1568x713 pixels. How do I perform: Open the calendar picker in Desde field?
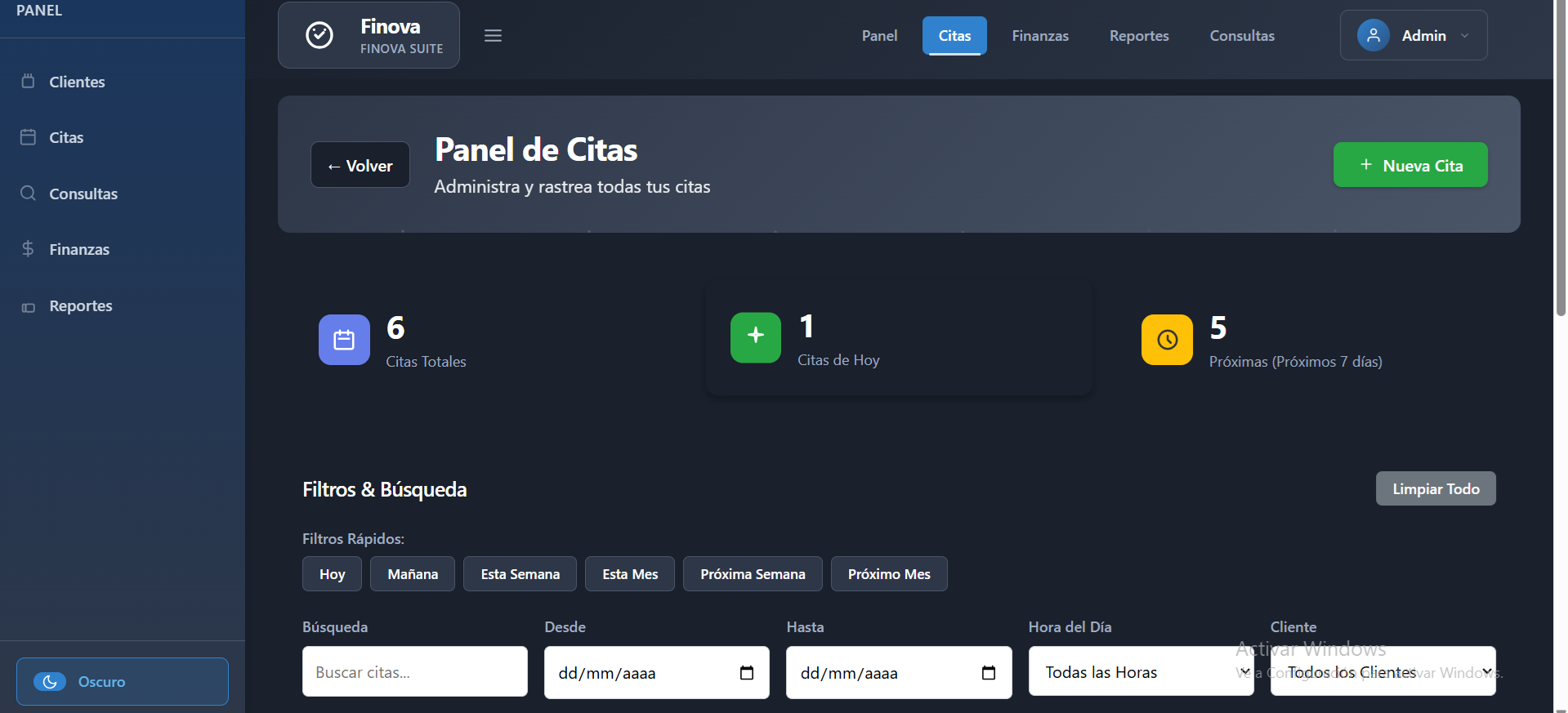pyautogui.click(x=746, y=673)
